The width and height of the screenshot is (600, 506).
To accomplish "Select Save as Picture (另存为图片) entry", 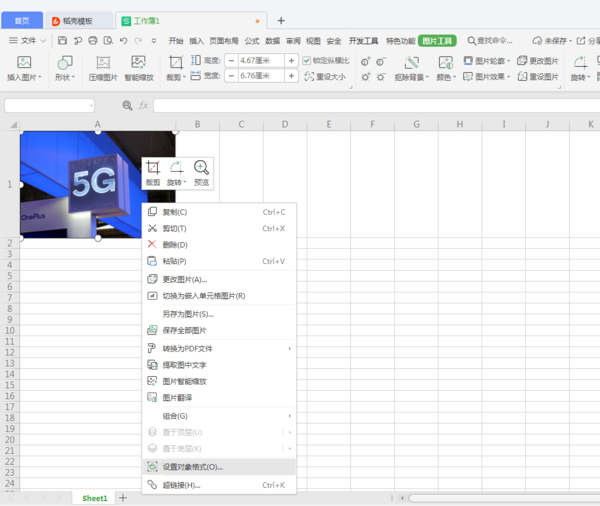I will pyautogui.click(x=219, y=314).
